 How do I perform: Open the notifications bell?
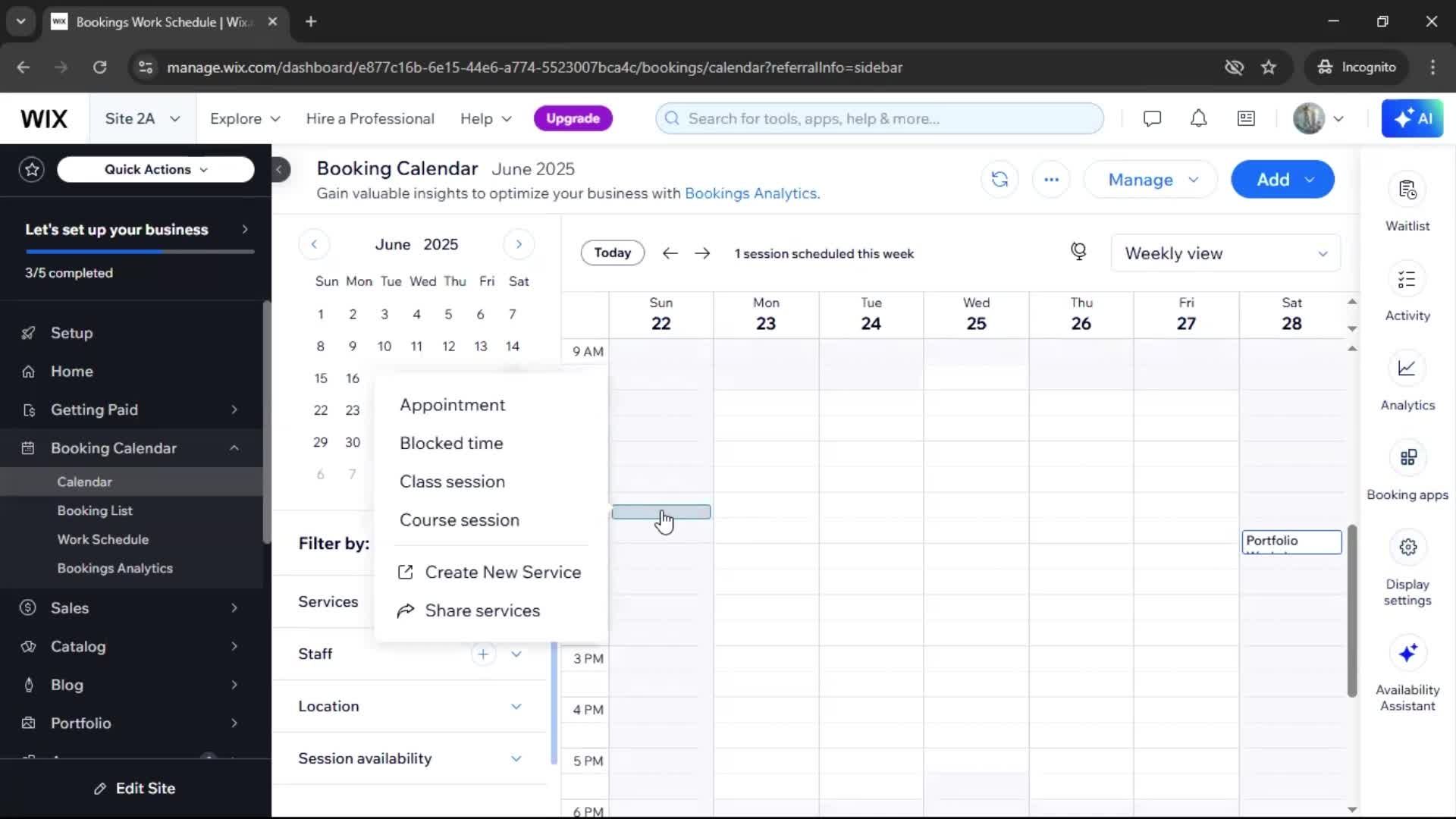[1198, 118]
